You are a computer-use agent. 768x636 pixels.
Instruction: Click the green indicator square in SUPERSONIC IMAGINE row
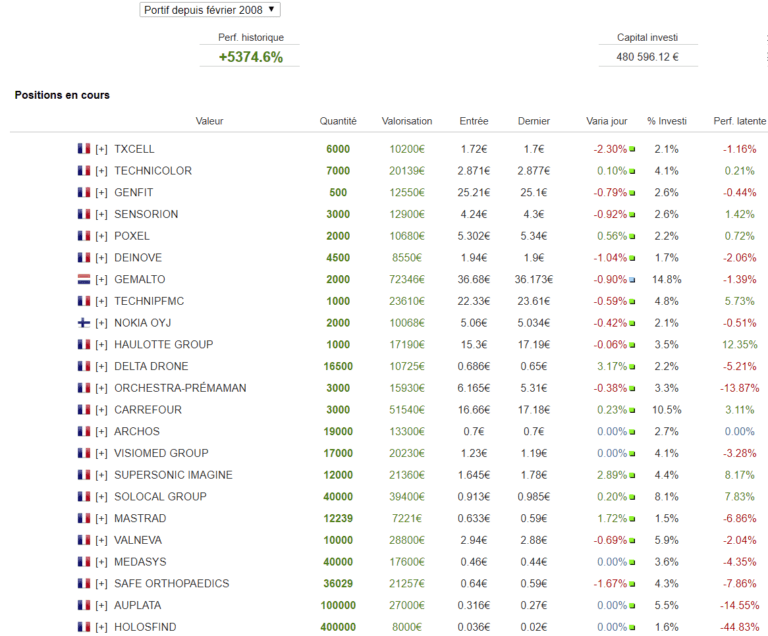tap(632, 476)
